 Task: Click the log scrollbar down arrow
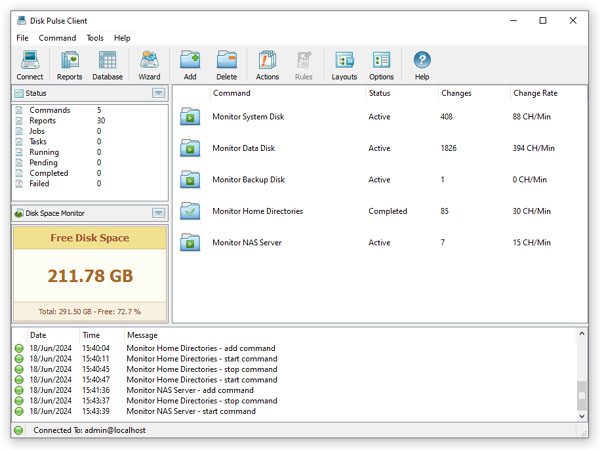click(x=582, y=416)
